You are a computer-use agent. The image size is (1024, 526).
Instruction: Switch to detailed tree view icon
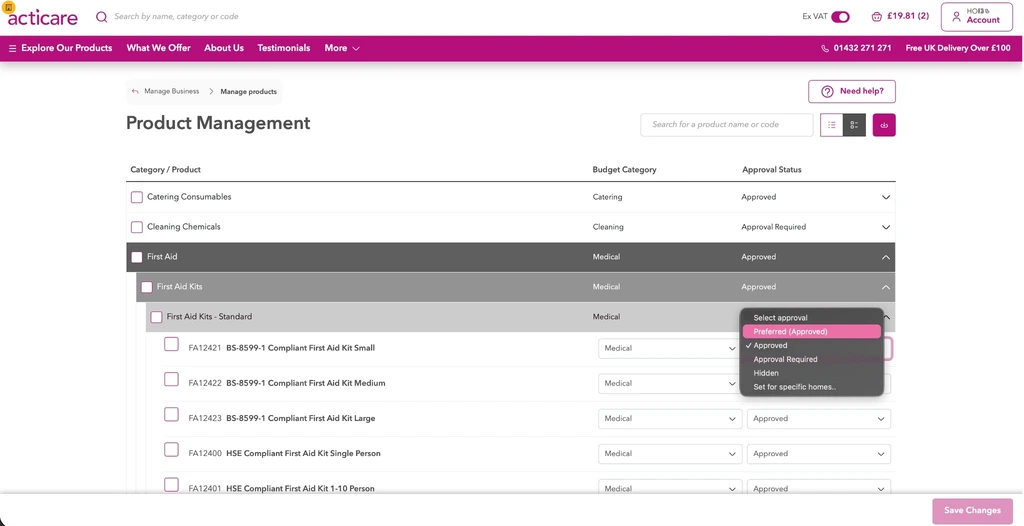(854, 125)
